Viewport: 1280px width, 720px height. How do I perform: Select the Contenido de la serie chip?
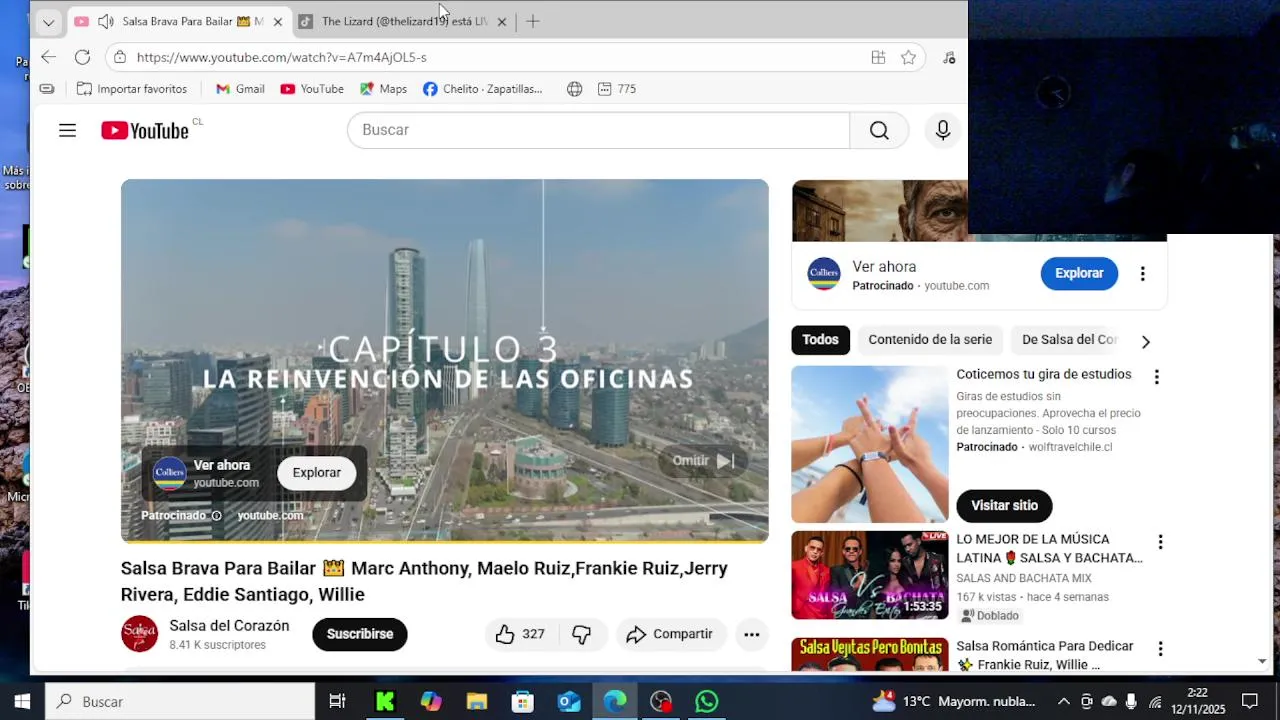930,340
